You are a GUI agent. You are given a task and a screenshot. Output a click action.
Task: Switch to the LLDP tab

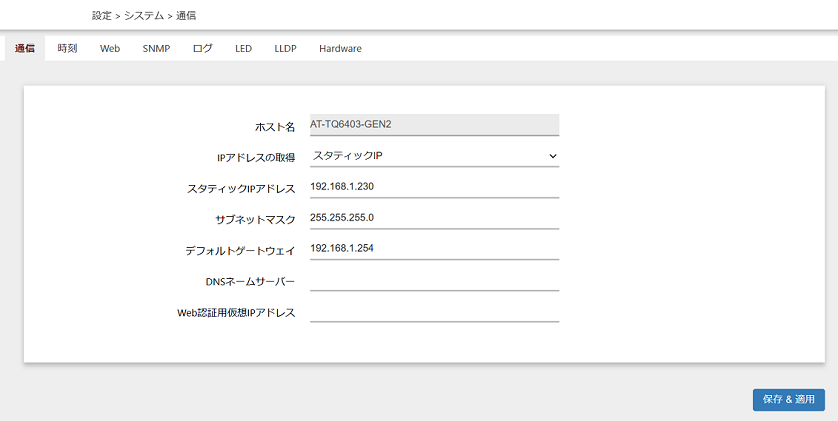point(285,48)
